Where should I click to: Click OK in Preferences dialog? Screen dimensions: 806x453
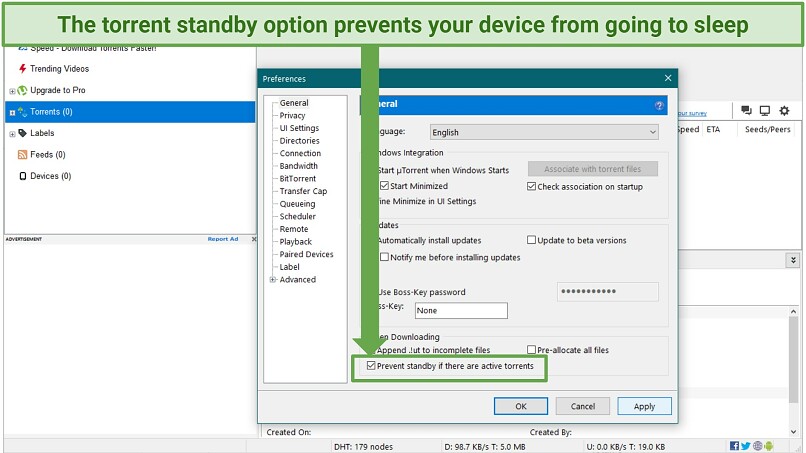[x=521, y=406]
